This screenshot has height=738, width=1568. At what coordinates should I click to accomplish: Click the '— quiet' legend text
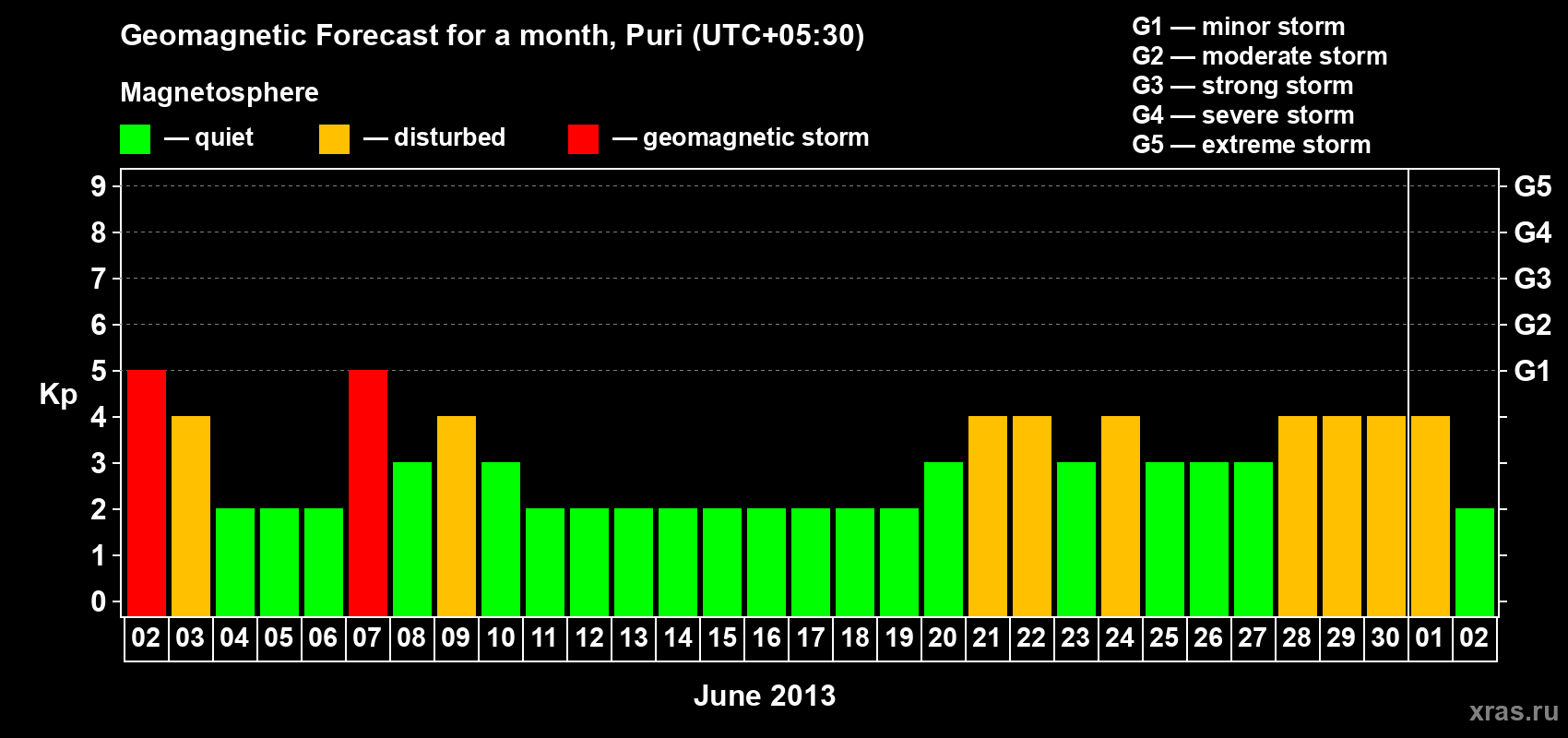click(x=208, y=138)
